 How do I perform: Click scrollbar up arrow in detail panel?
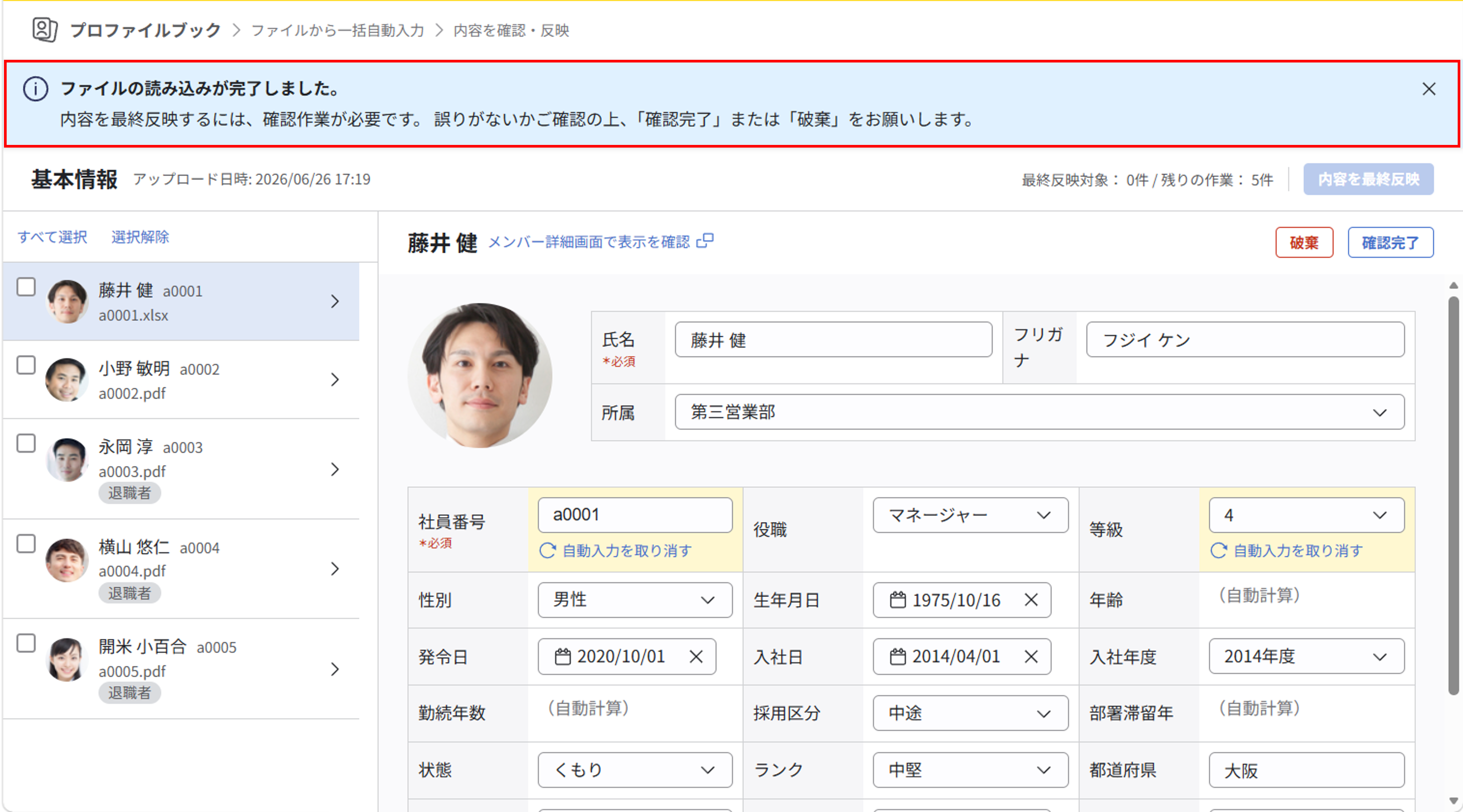[1453, 286]
